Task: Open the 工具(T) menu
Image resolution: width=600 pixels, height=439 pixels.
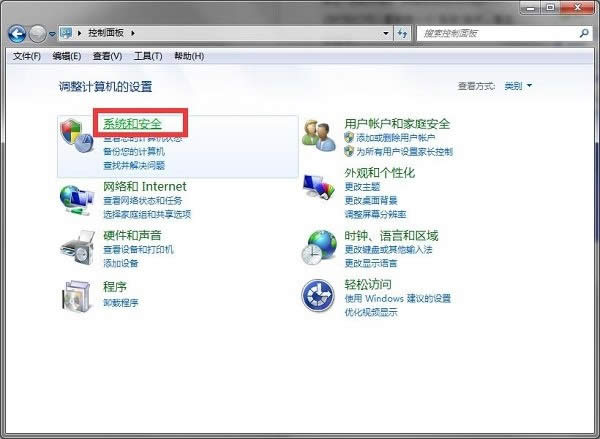Action: pyautogui.click(x=148, y=56)
